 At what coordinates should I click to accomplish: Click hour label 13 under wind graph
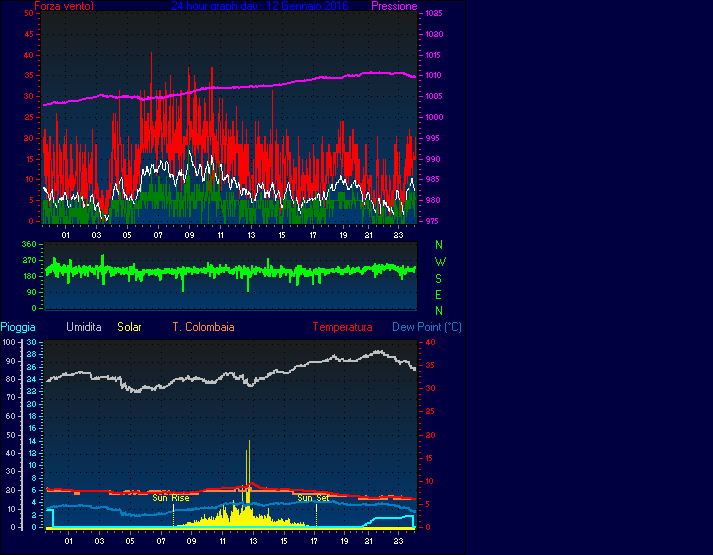(251, 235)
